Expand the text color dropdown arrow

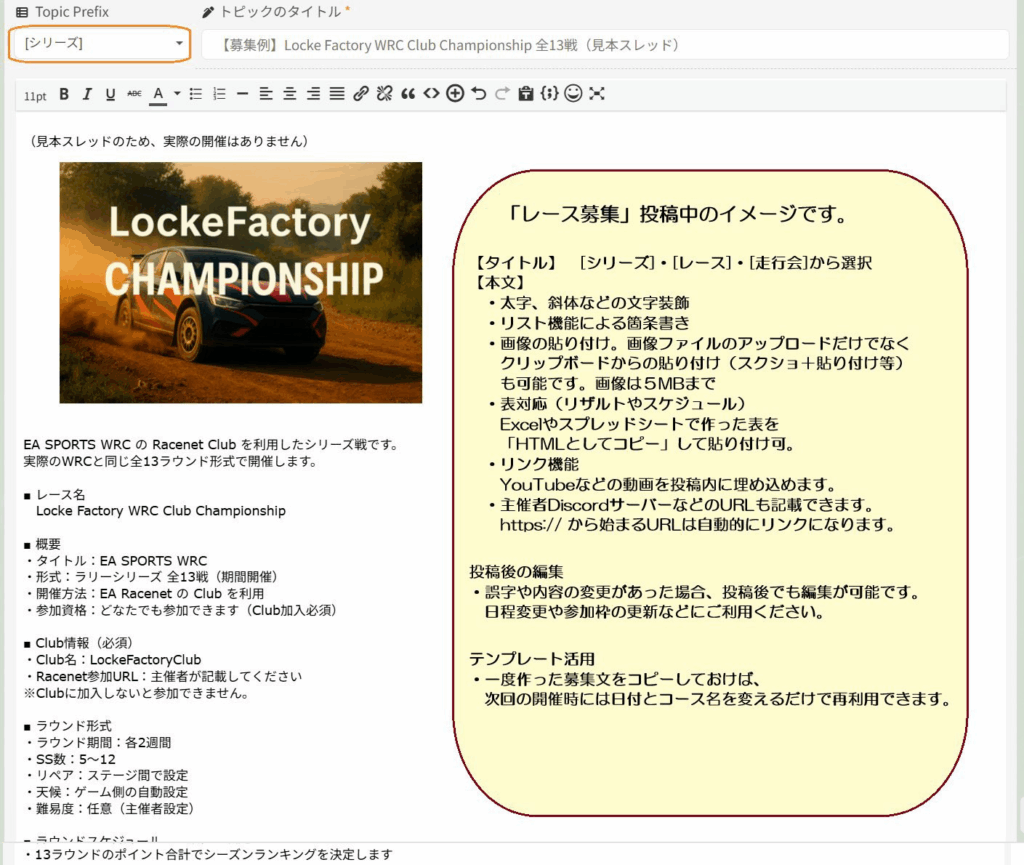point(176,94)
